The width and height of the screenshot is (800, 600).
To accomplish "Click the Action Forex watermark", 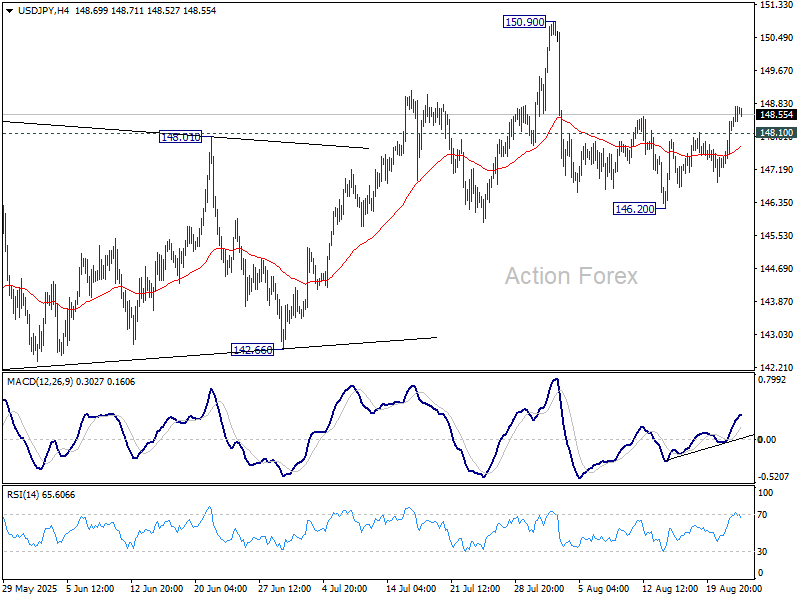I will (x=570, y=276).
